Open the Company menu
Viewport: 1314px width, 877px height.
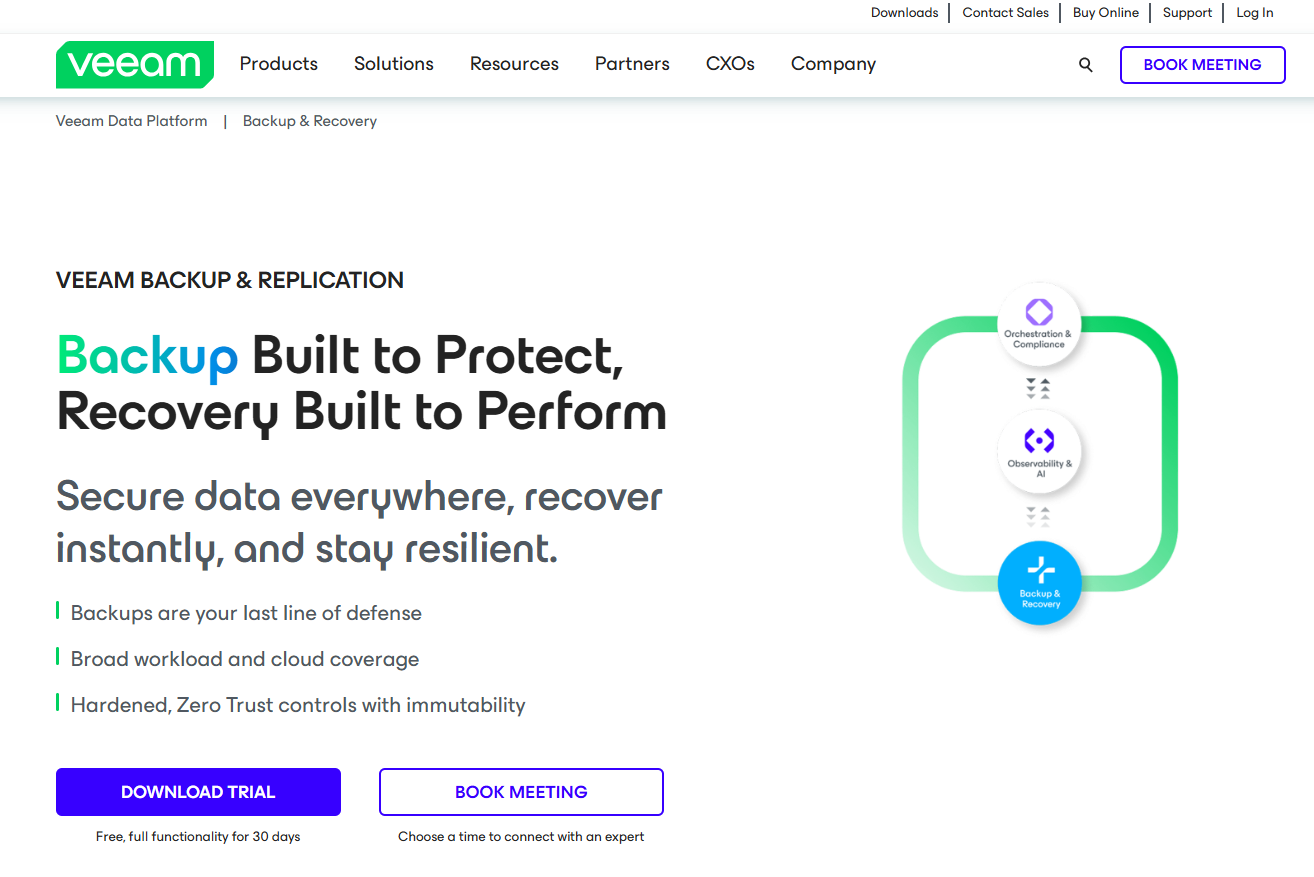833,64
